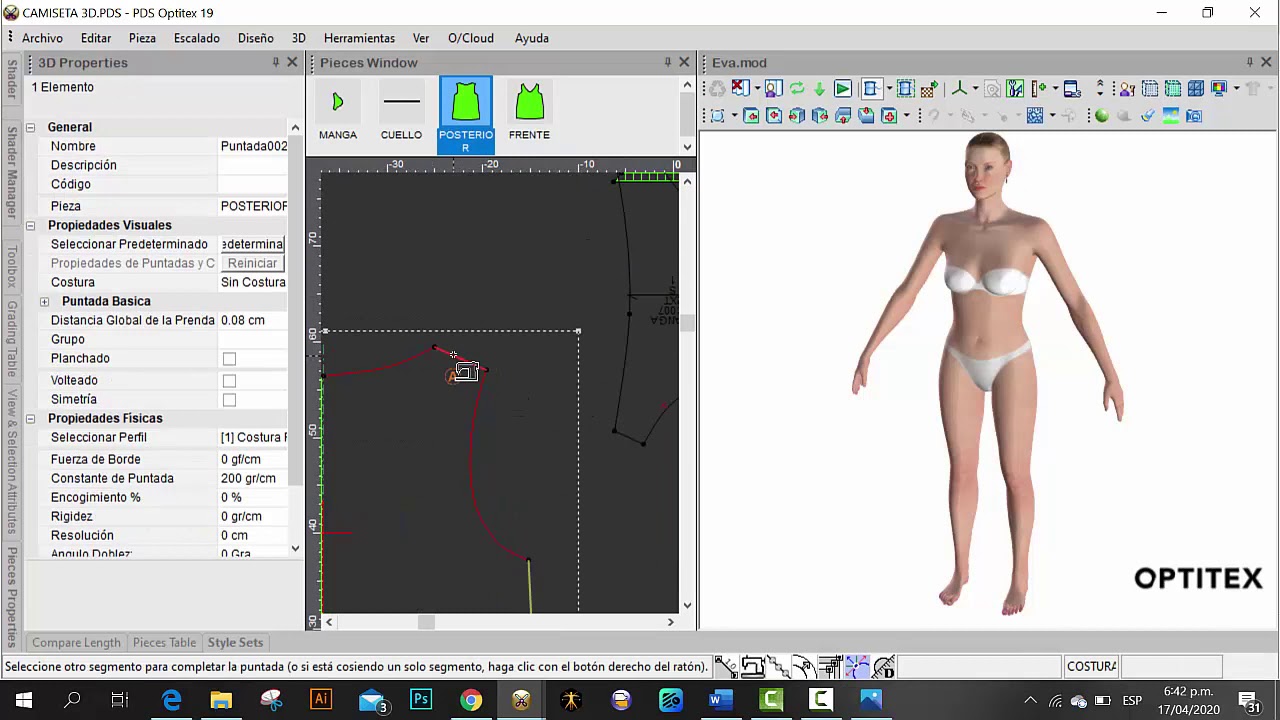
Task: Open the Pieza menu
Action: click(x=142, y=38)
